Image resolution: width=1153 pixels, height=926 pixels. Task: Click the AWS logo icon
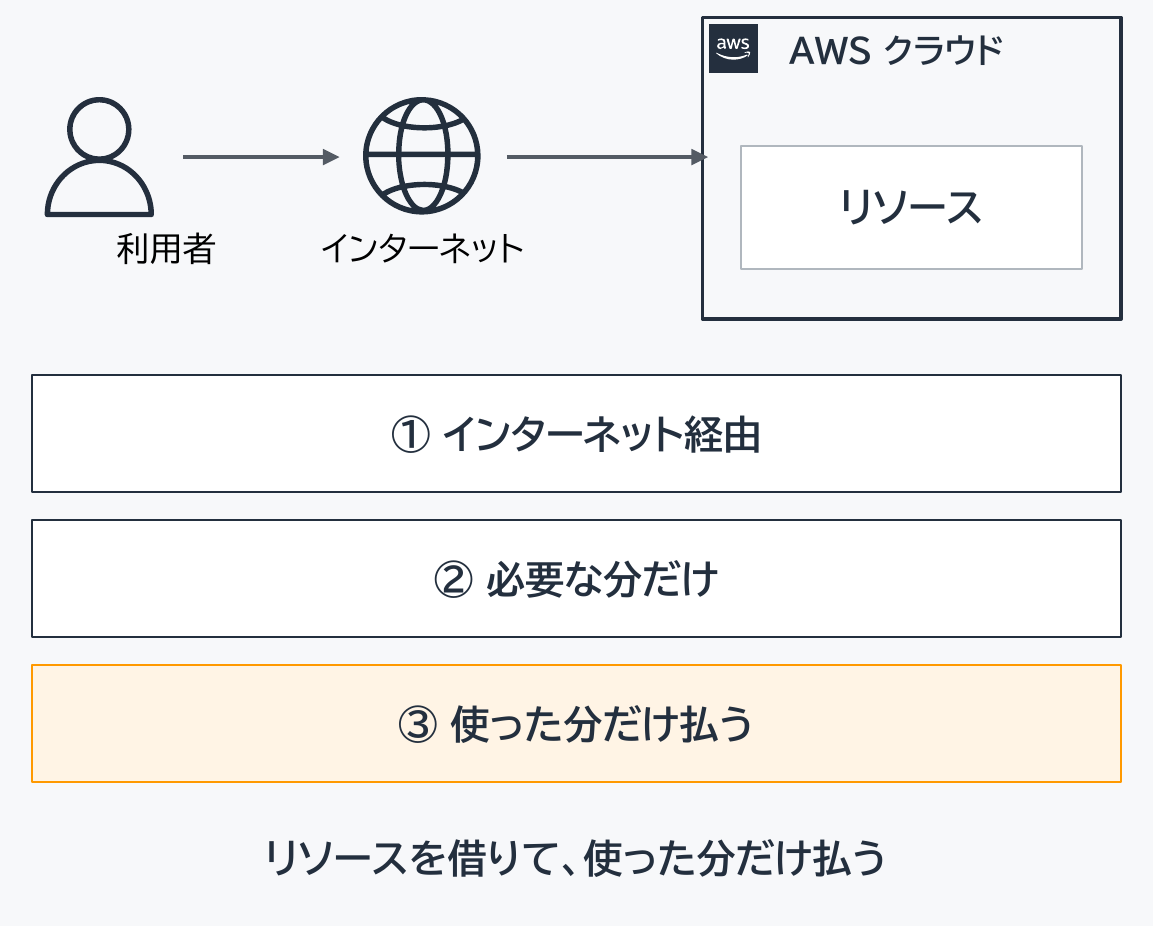click(x=733, y=49)
